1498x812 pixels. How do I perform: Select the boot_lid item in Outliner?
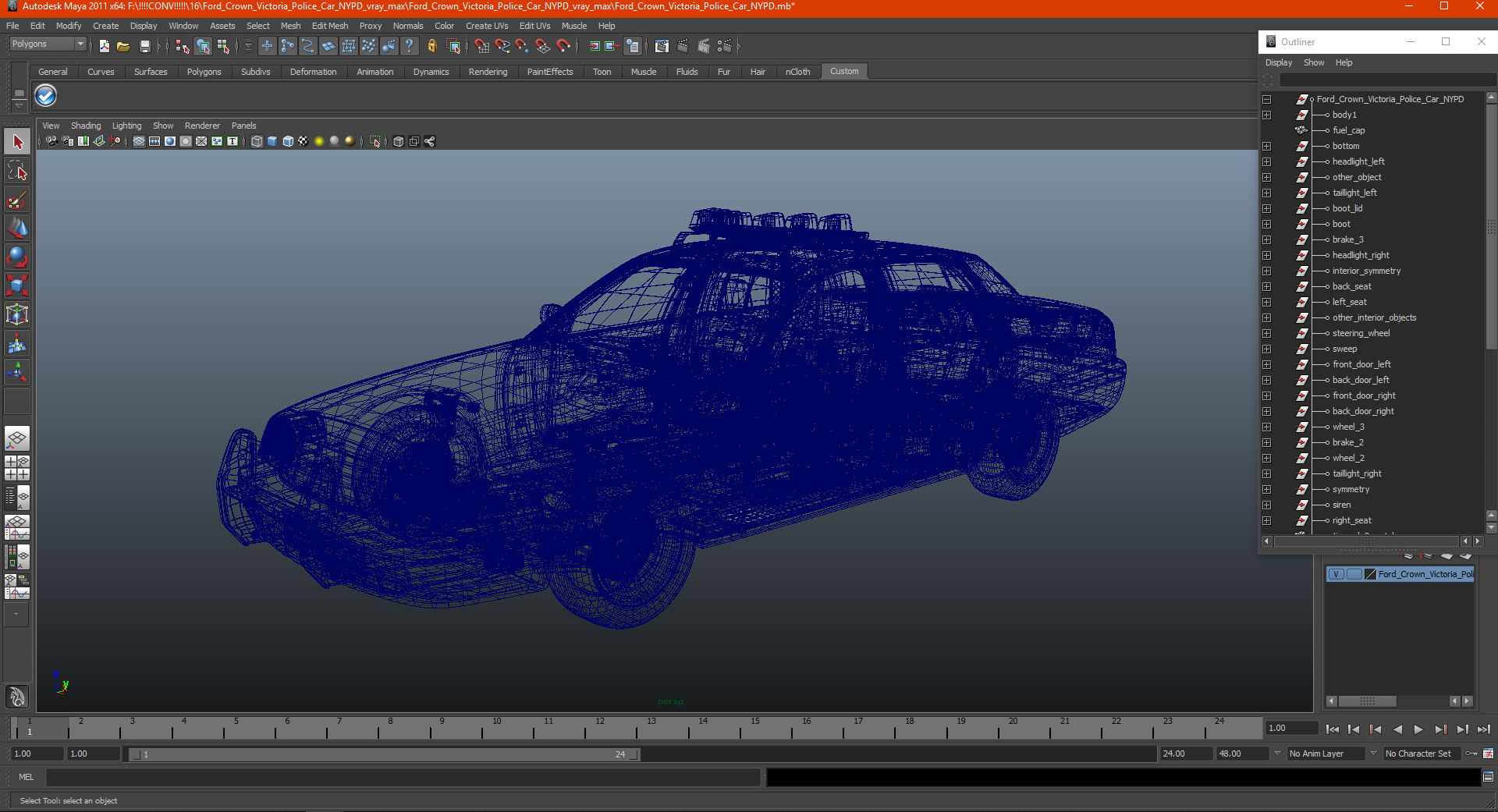click(1347, 208)
